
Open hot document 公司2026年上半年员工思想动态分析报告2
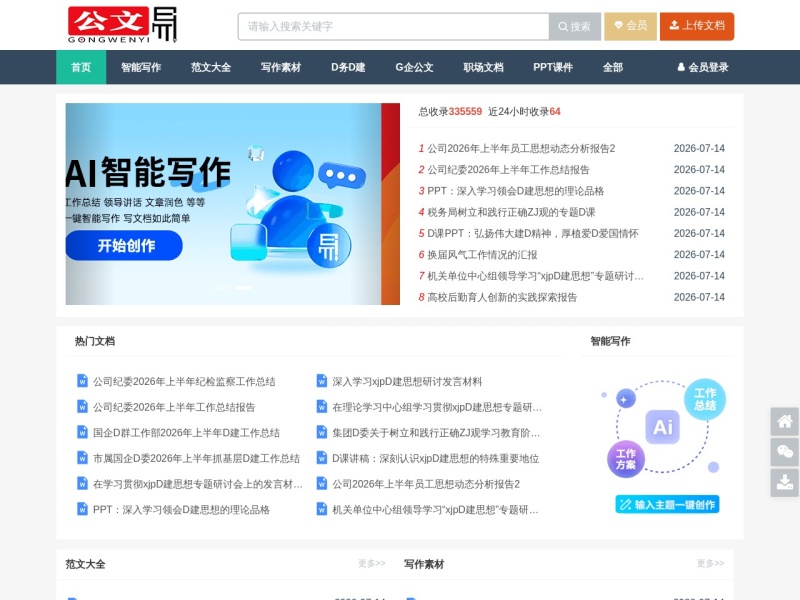(426, 484)
